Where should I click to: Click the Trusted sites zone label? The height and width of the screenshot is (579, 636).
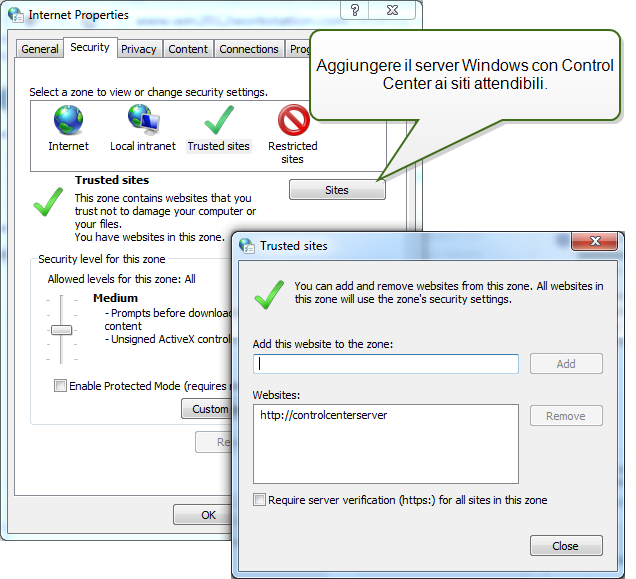click(219, 146)
